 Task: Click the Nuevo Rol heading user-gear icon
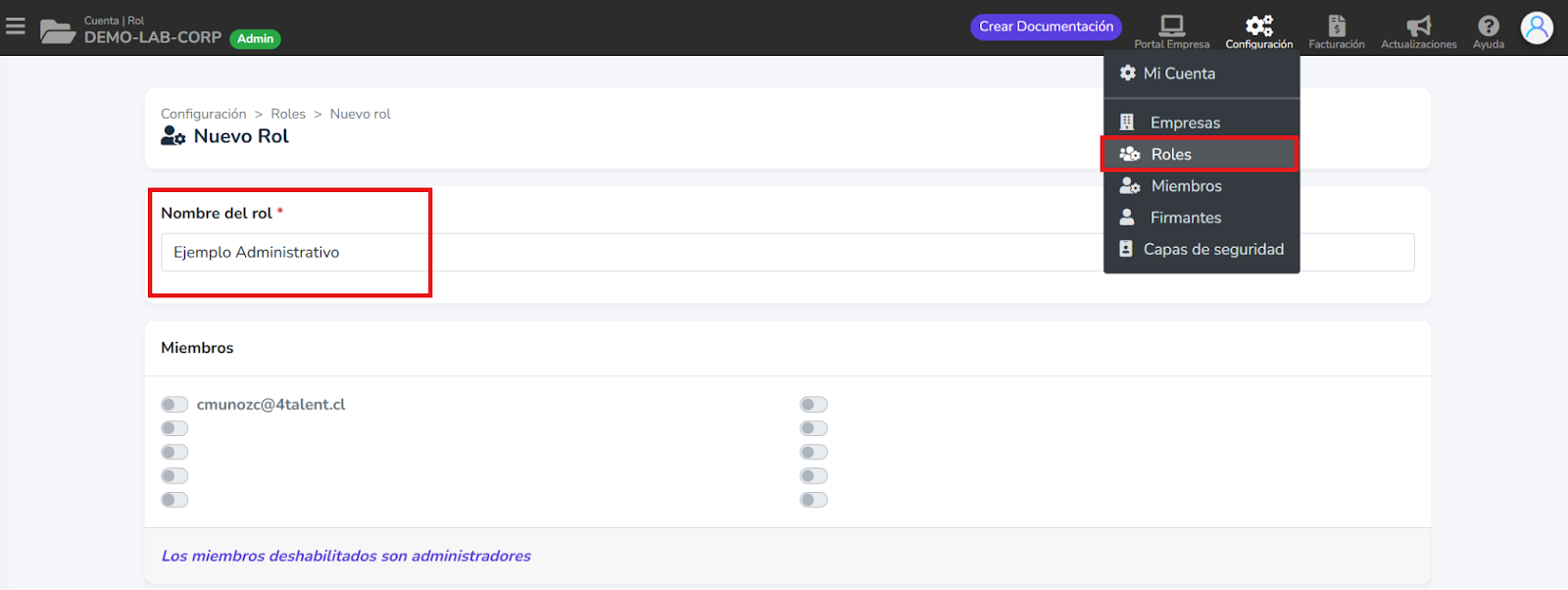coord(173,136)
